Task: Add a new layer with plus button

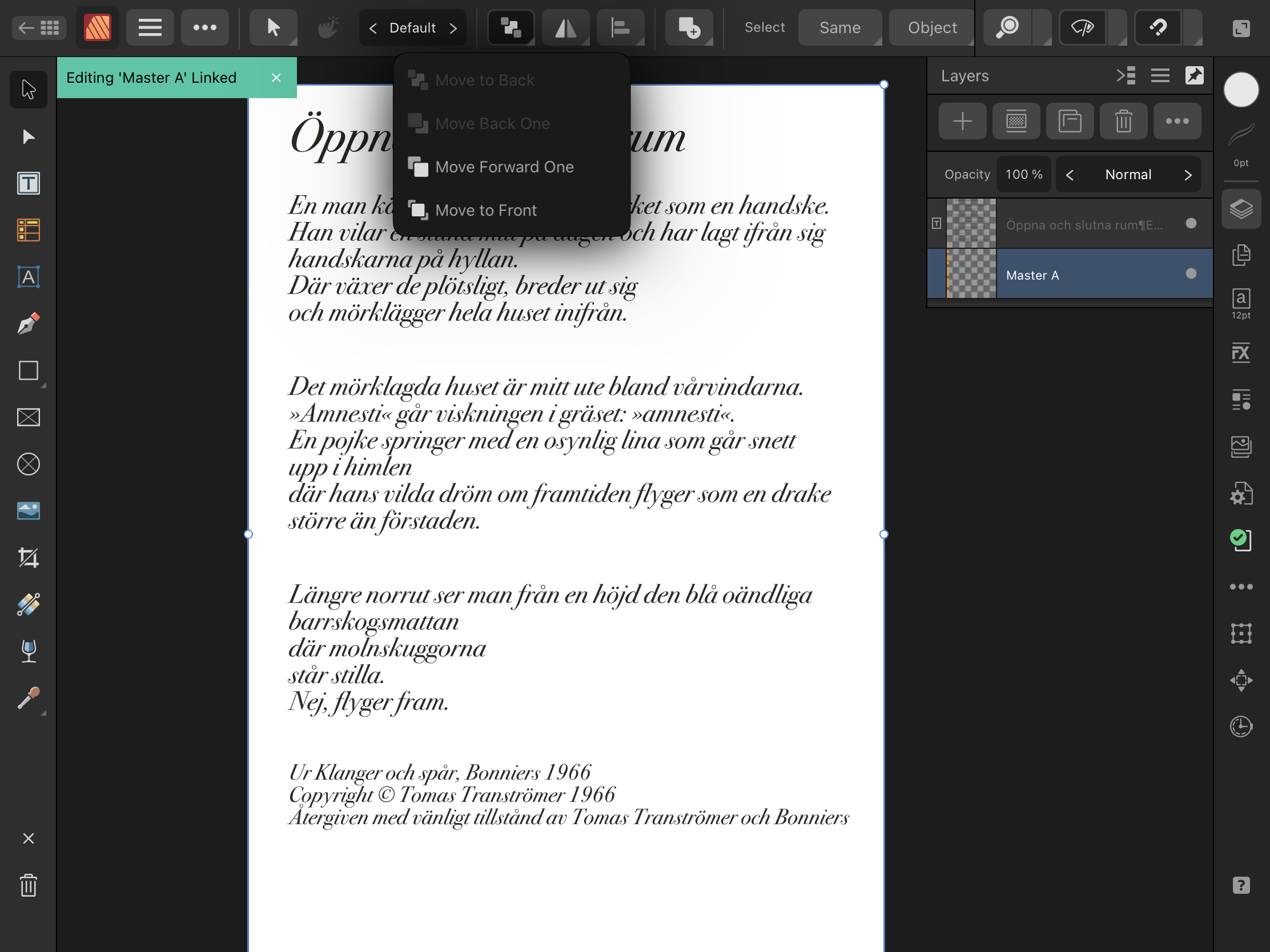Action: [x=963, y=121]
